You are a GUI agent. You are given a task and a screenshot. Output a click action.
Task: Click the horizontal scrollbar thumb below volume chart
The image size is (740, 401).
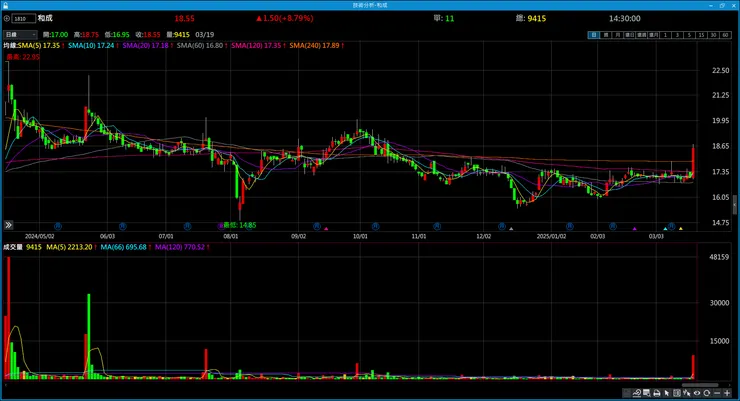tap(699, 385)
